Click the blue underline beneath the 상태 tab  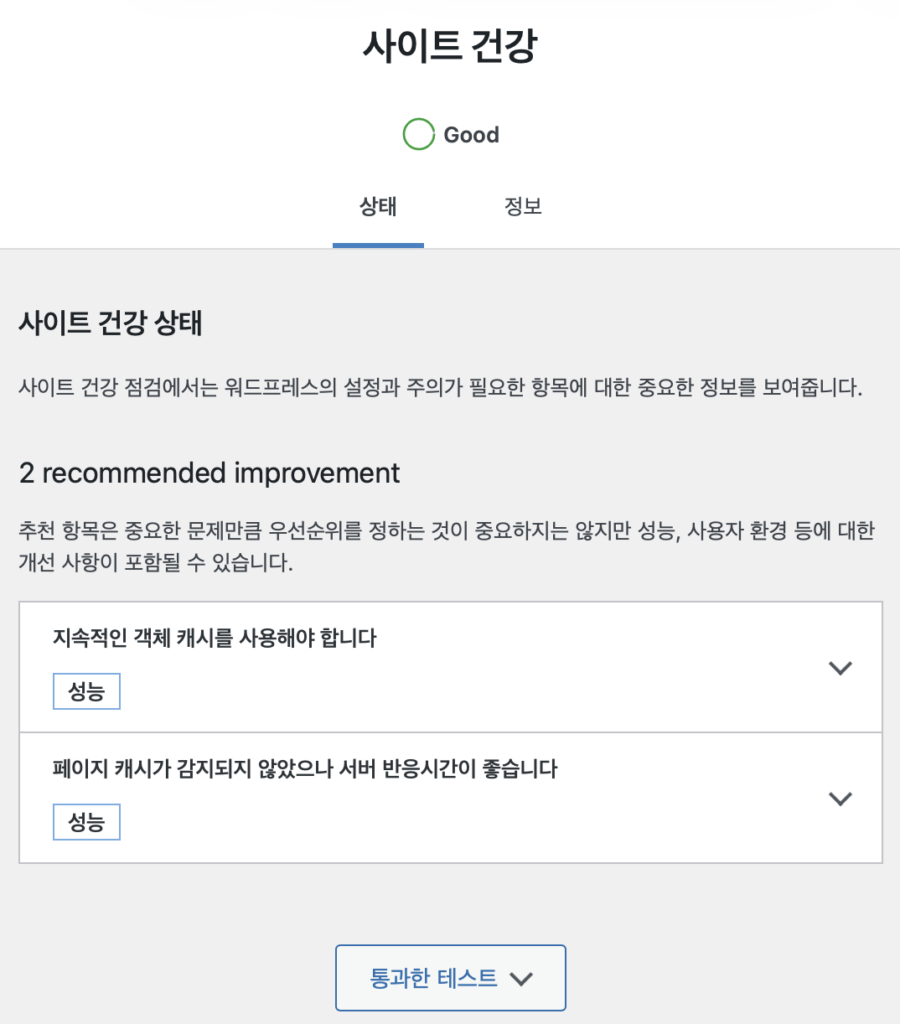pos(378,245)
